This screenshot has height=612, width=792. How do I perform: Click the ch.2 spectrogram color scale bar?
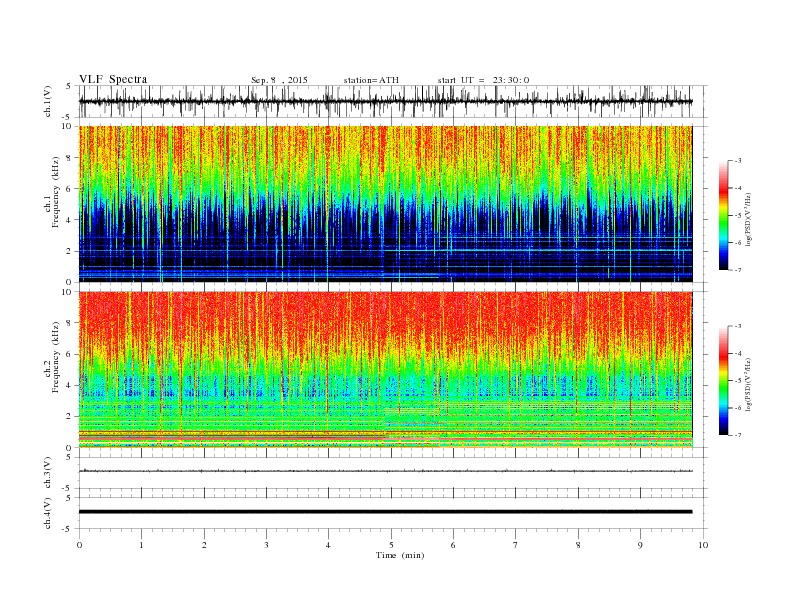pyautogui.click(x=723, y=381)
